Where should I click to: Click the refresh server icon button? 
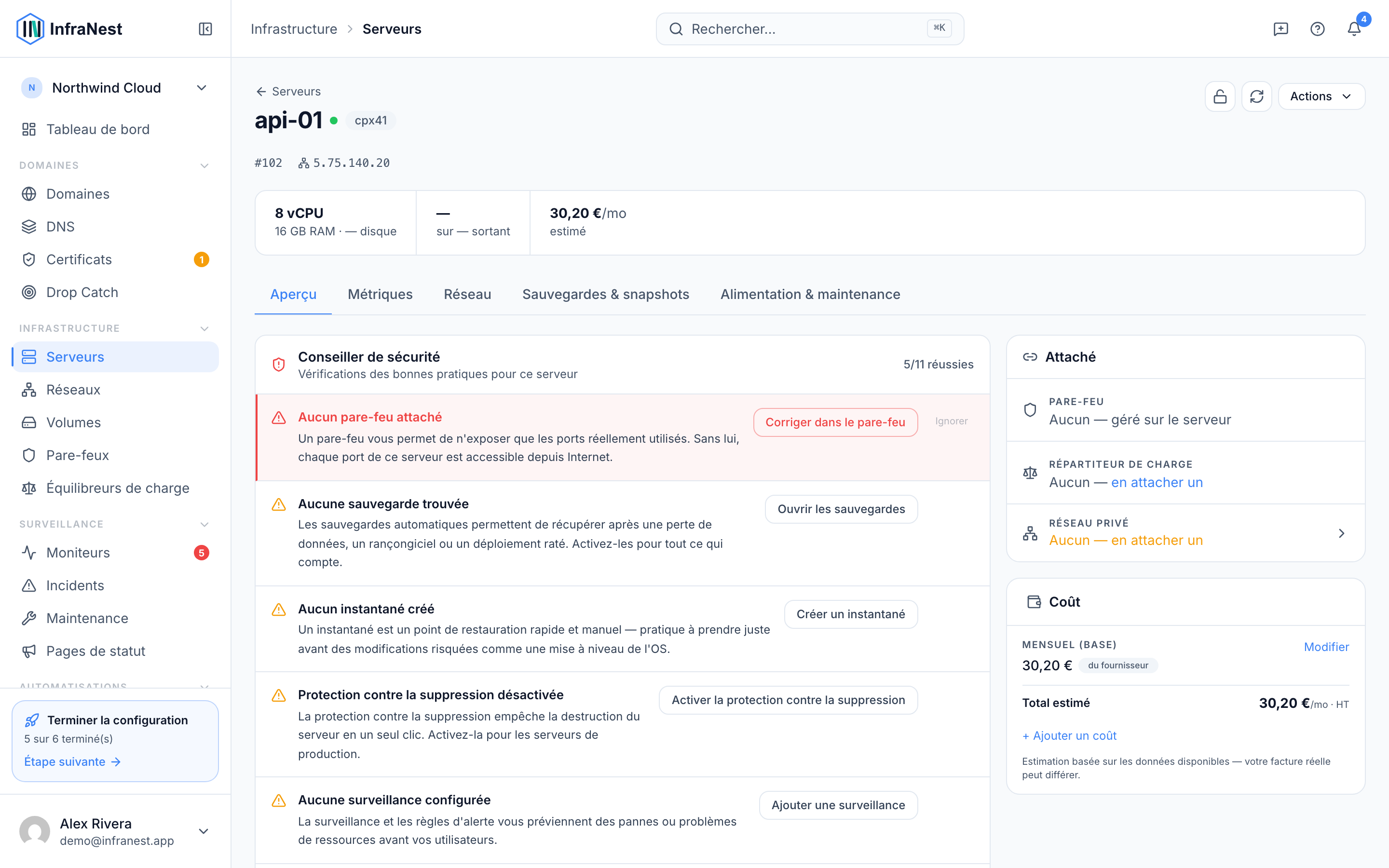coord(1256,96)
